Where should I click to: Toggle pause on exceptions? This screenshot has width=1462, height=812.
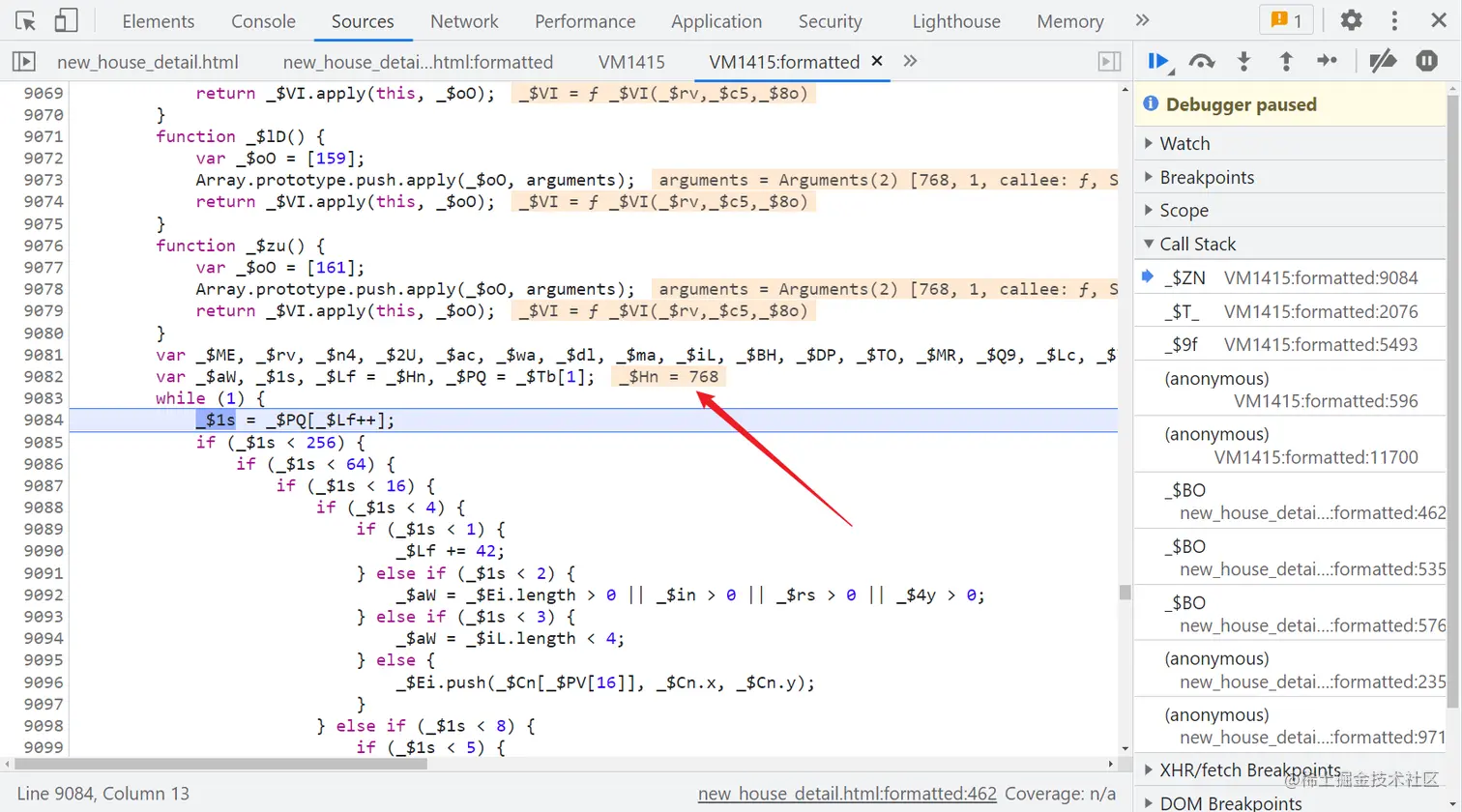[x=1427, y=61]
